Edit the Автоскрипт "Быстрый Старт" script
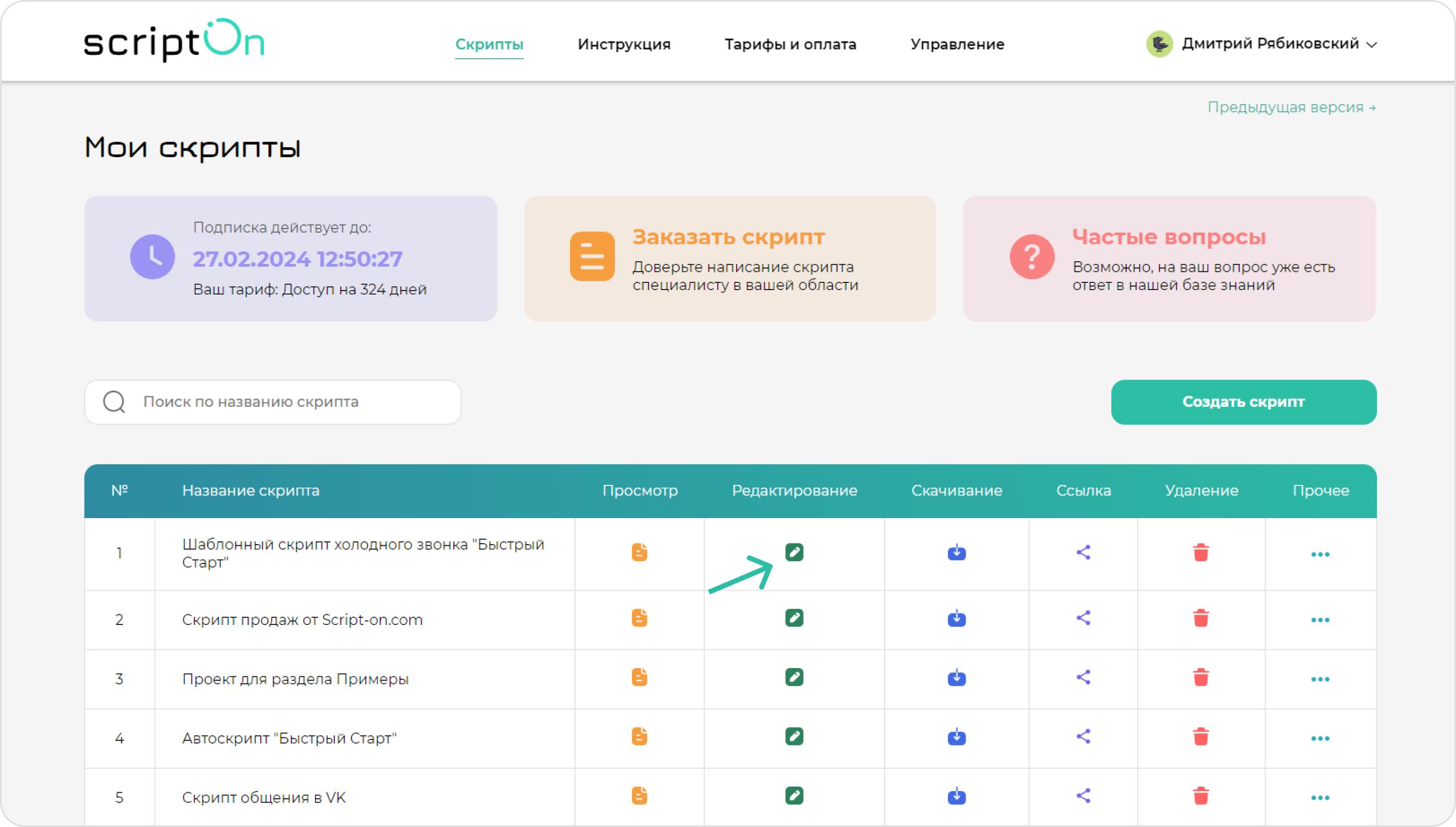This screenshot has width=1456, height=827. (794, 737)
